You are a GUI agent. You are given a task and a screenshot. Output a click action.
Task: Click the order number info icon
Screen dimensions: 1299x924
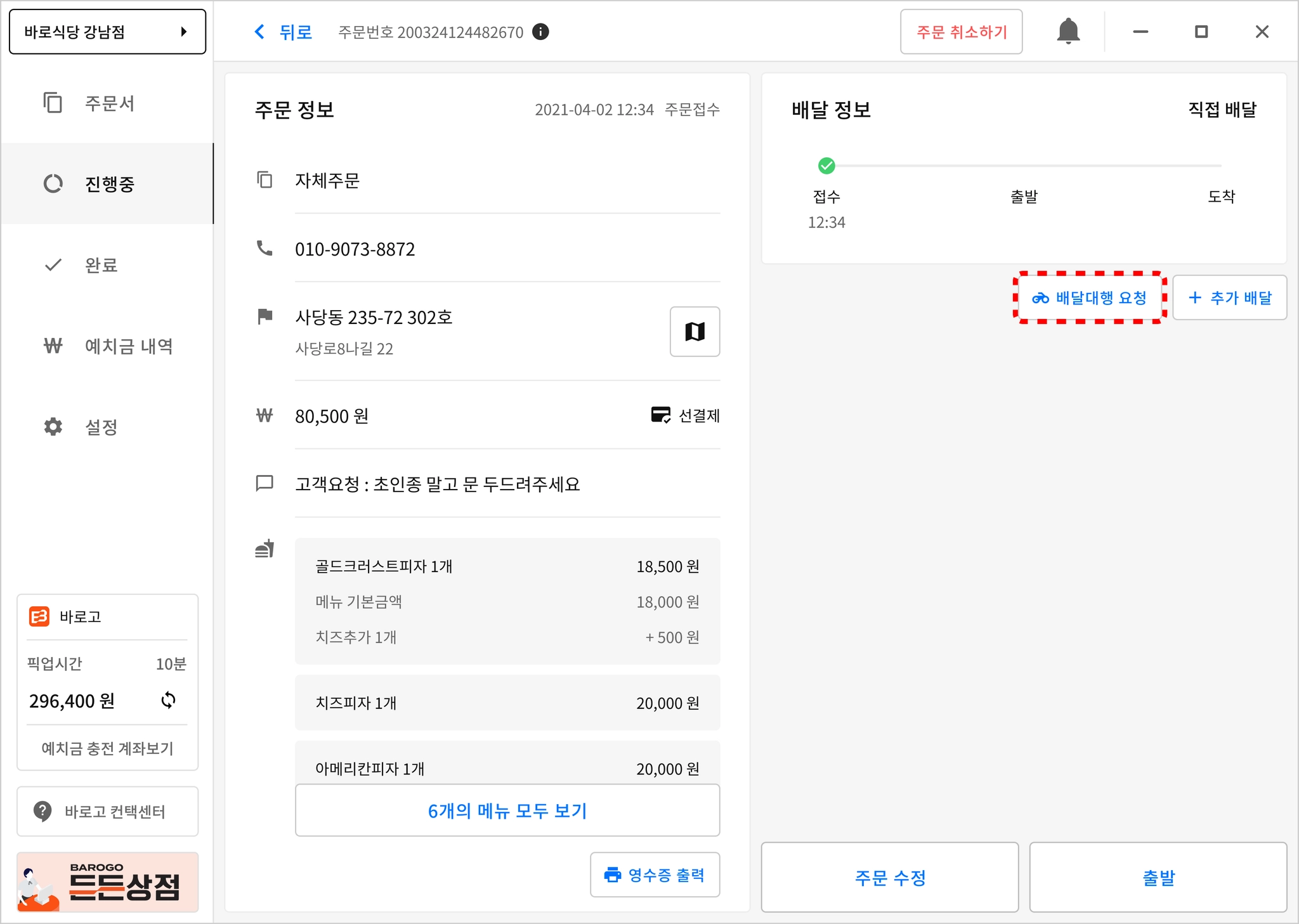(x=540, y=32)
